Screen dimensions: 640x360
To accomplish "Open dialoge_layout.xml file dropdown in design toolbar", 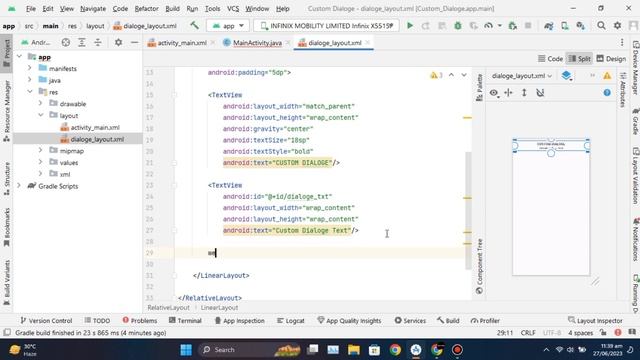I will 522,76.
